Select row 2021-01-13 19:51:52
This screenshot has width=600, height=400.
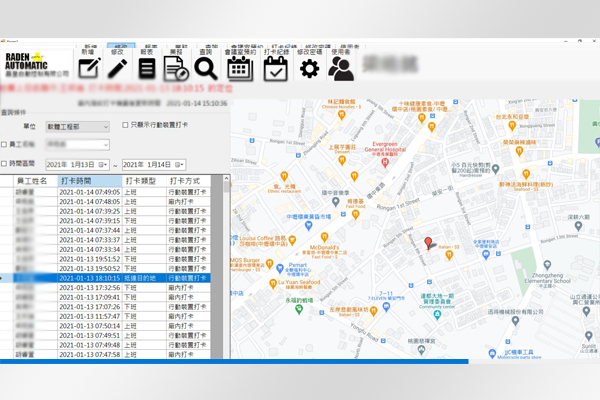point(105,259)
